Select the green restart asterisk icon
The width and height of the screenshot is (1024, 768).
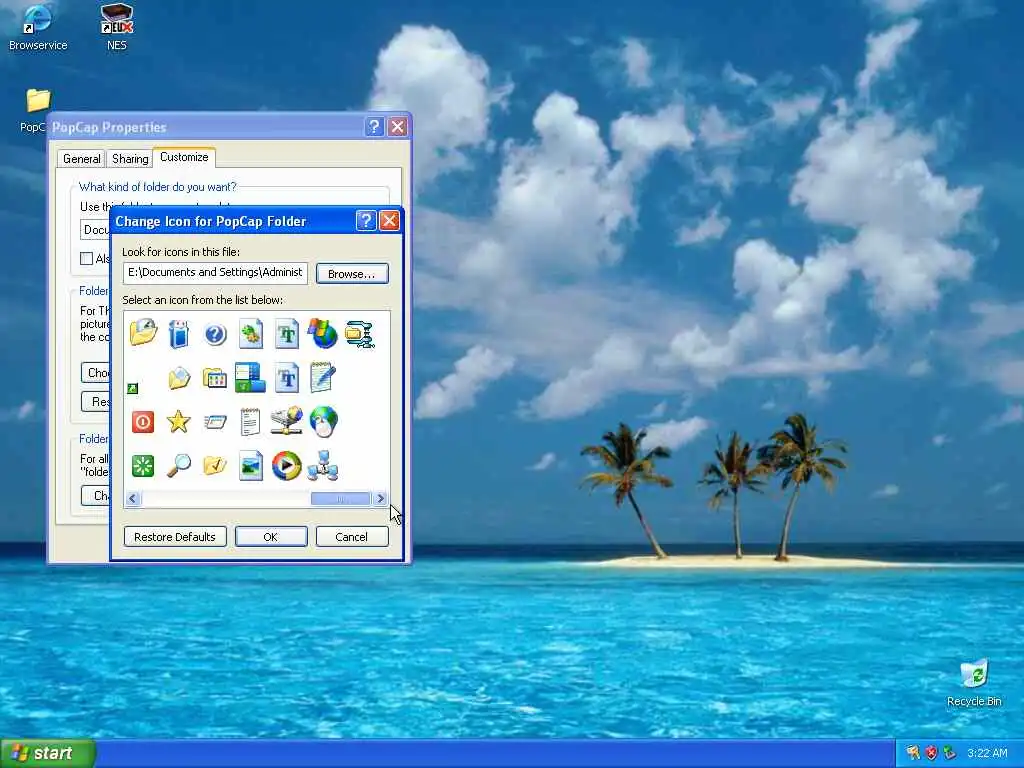point(142,466)
